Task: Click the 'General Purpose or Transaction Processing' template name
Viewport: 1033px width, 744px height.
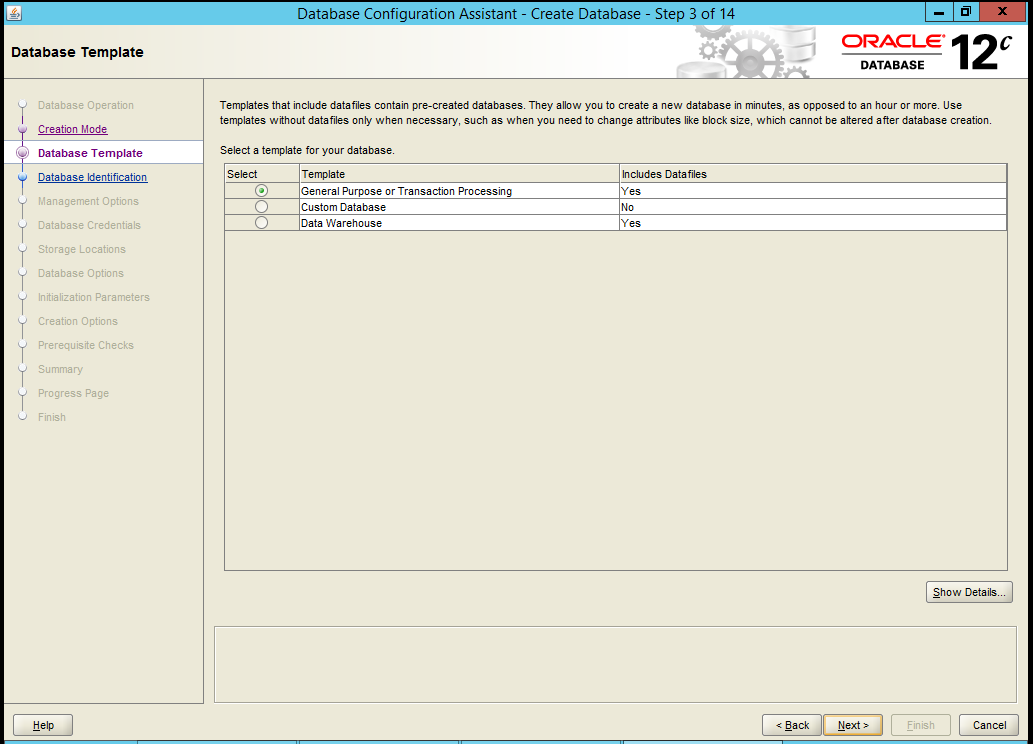Action: (406, 191)
